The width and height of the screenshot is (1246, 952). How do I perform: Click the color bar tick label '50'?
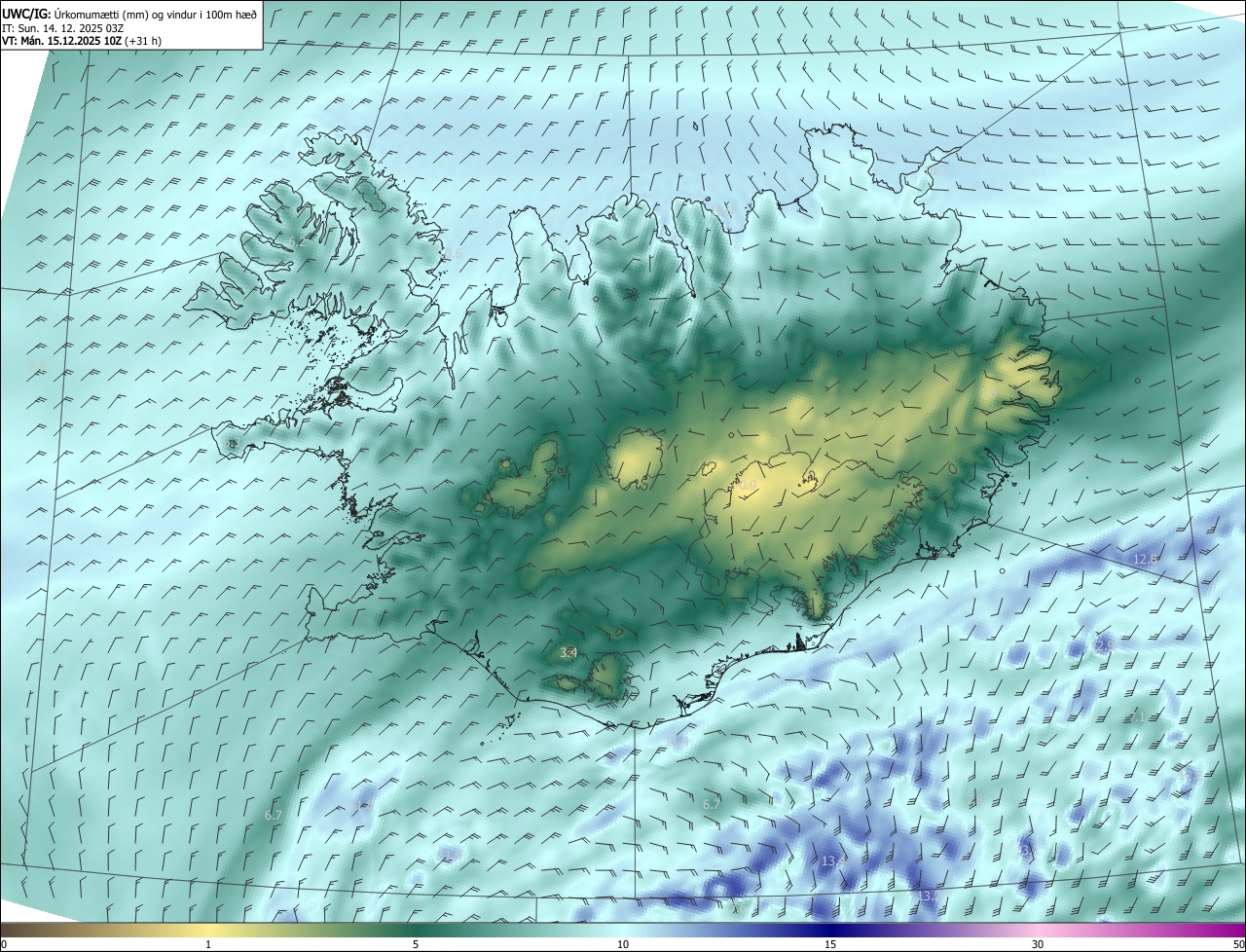tap(1238, 944)
